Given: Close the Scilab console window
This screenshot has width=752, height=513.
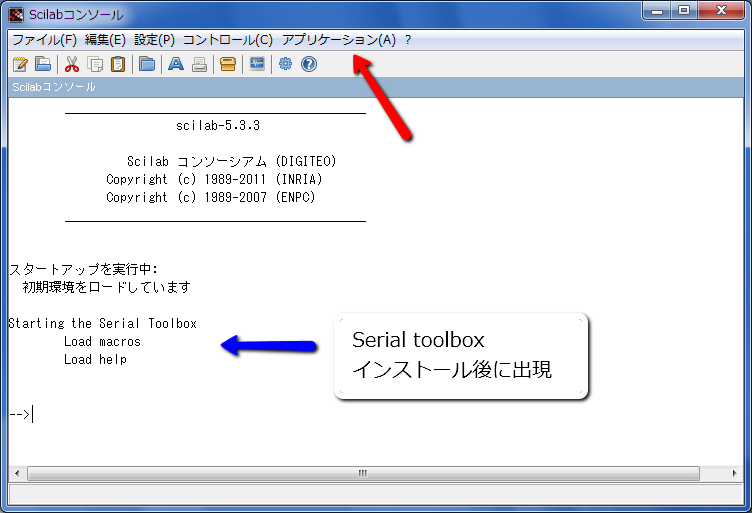Looking at the screenshot, I should click(721, 11).
